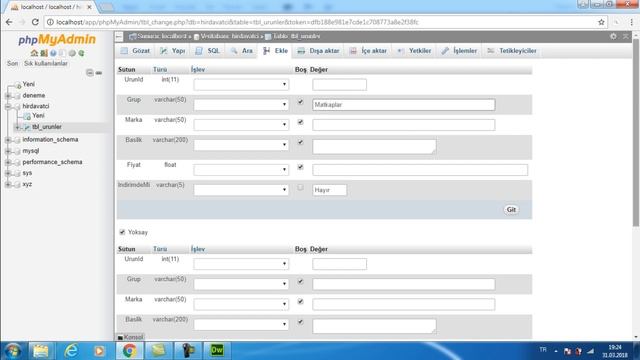This screenshot has height=360, width=640.
Task: Switch to the Gözat tab
Action: (136, 51)
